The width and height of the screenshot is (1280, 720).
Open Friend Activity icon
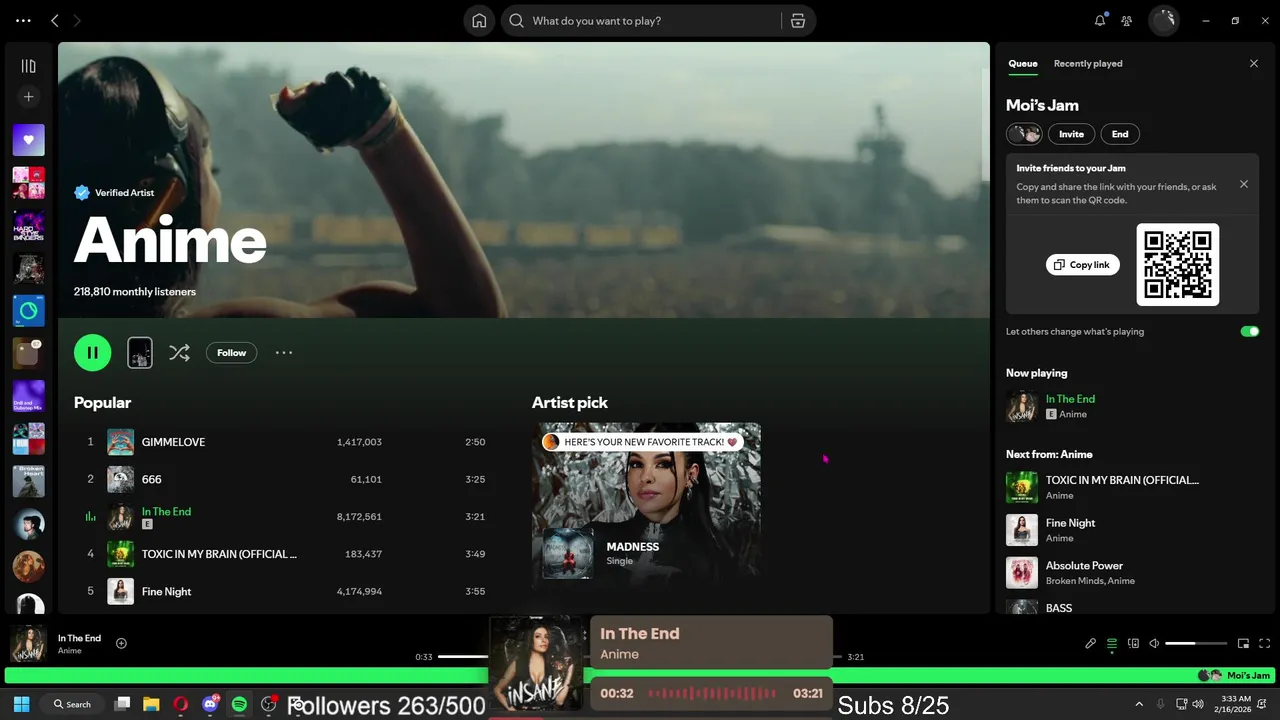coord(1127,20)
